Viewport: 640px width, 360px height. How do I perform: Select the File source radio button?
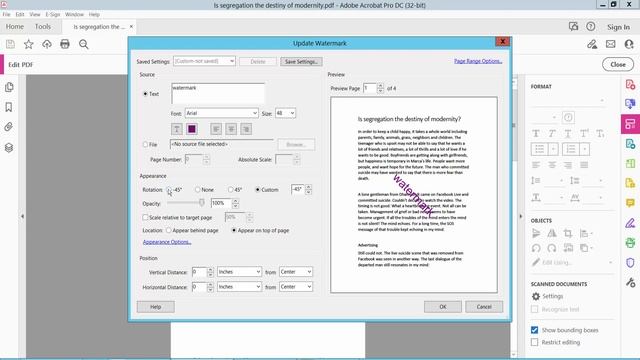click(145, 144)
